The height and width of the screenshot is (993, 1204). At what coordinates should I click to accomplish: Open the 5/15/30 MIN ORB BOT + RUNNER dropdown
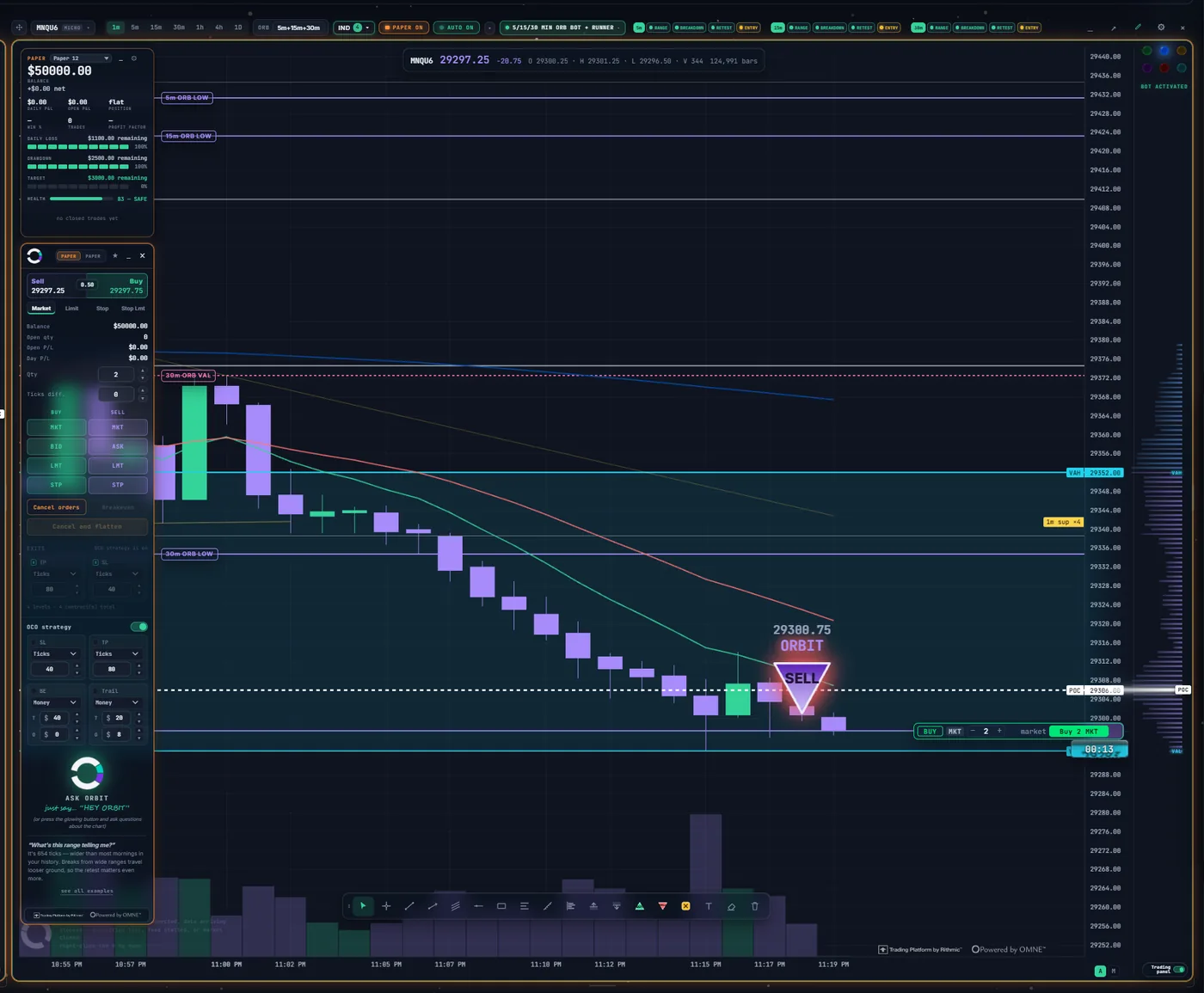point(562,28)
